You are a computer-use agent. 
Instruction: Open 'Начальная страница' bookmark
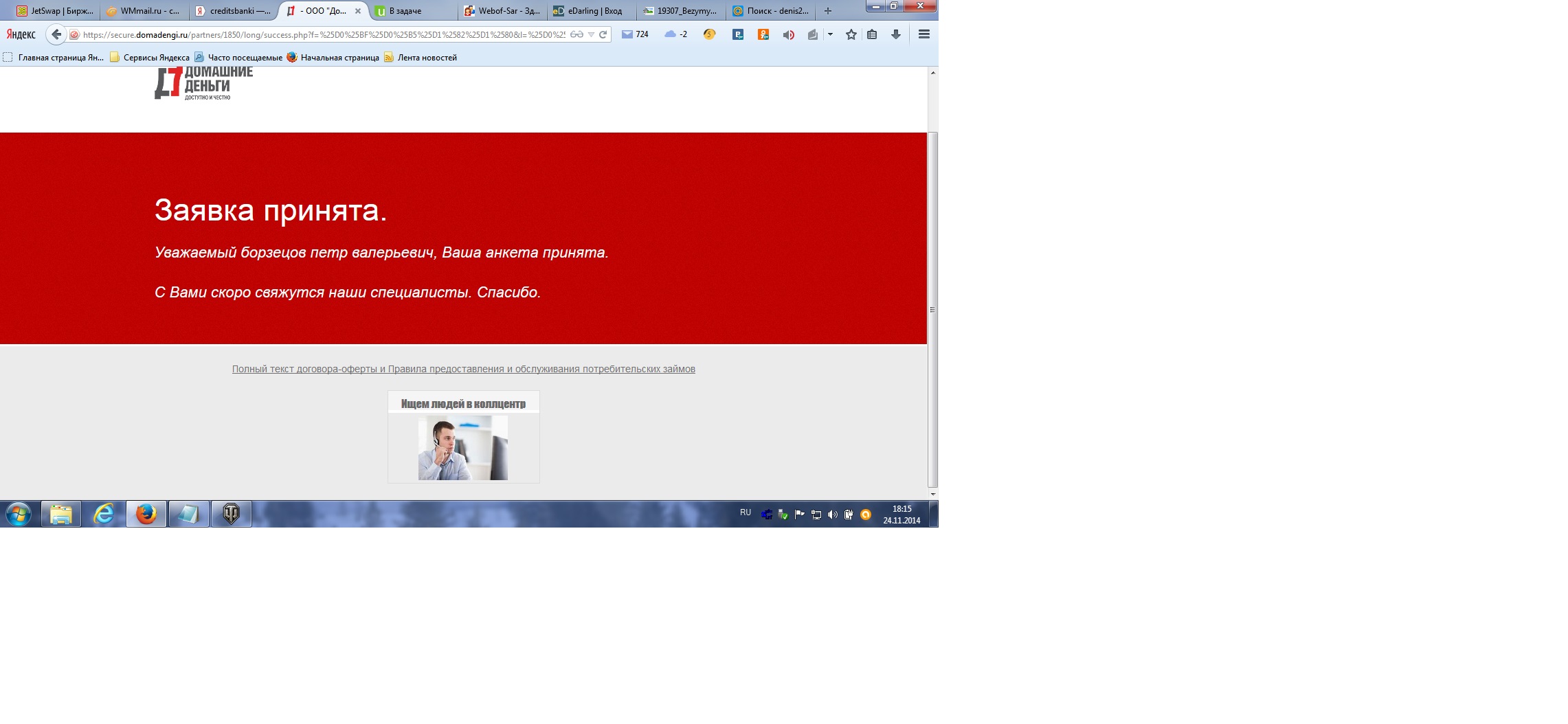pos(333,58)
